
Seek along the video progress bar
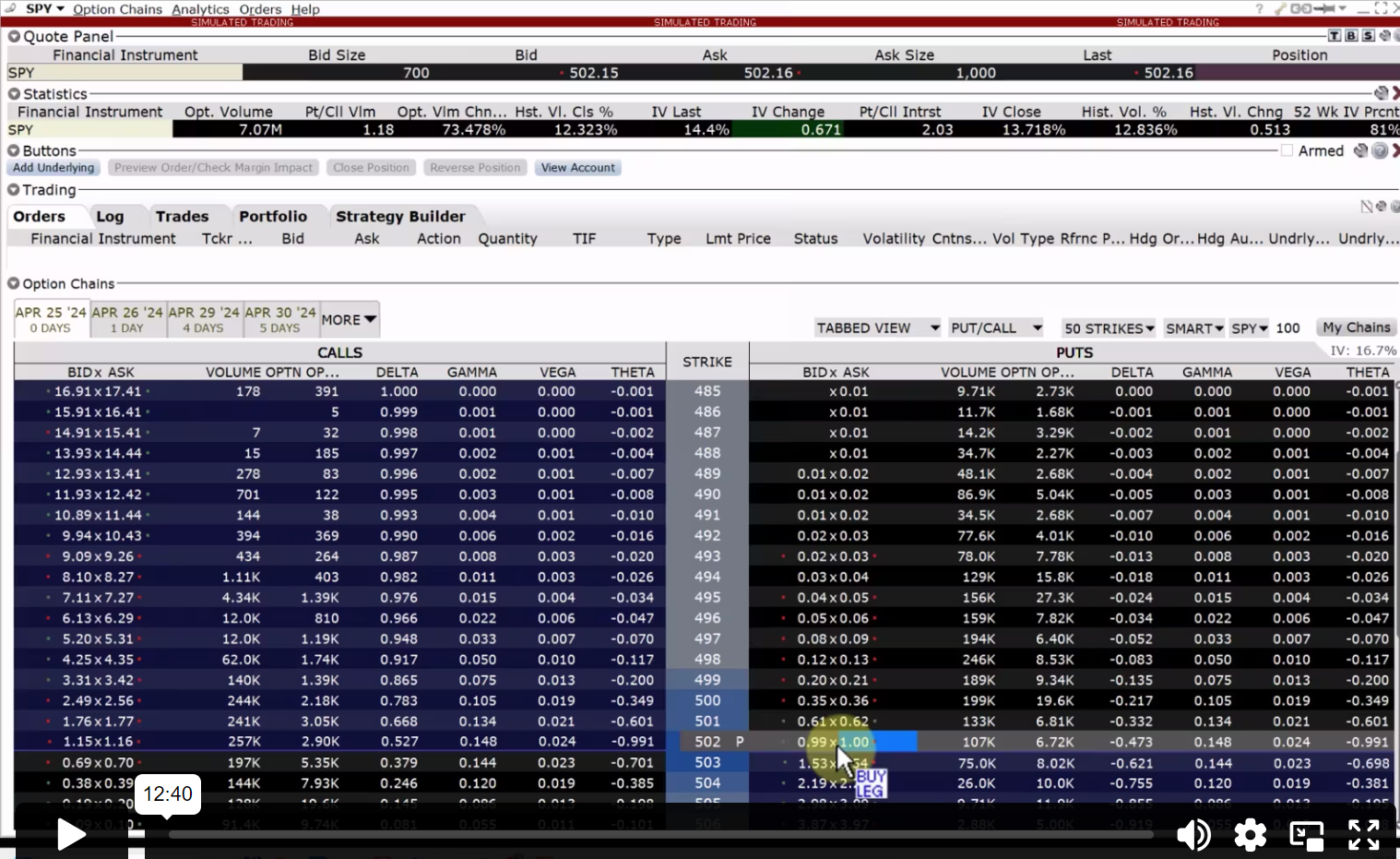pyautogui.click(x=660, y=835)
